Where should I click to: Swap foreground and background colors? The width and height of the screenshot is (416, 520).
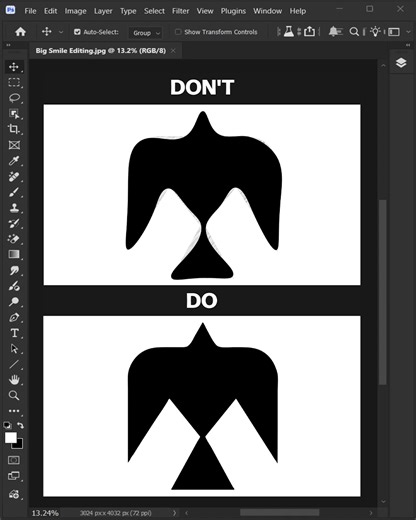pos(20,425)
